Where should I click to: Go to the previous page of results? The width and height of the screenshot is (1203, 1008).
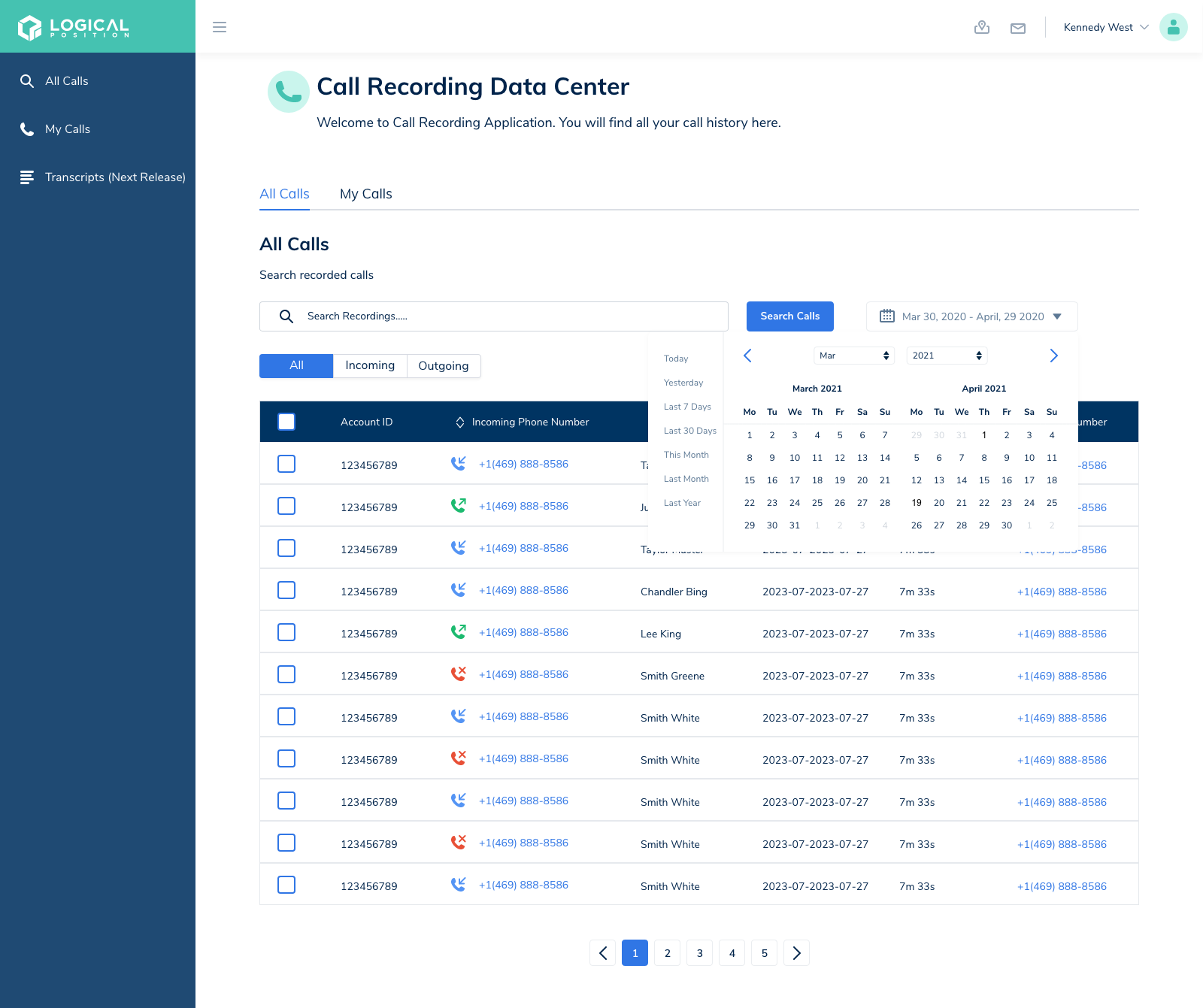point(602,953)
